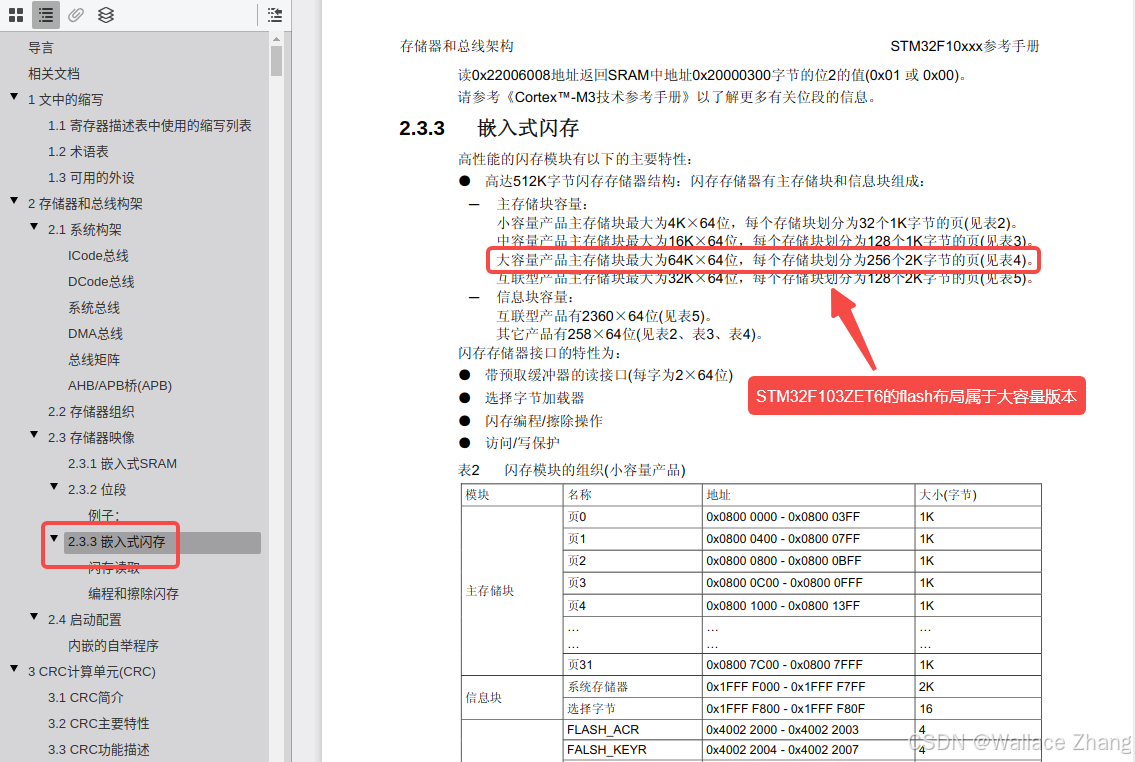Select the 'ICode总线' bookmark
The width and height of the screenshot is (1135, 762).
[98, 255]
